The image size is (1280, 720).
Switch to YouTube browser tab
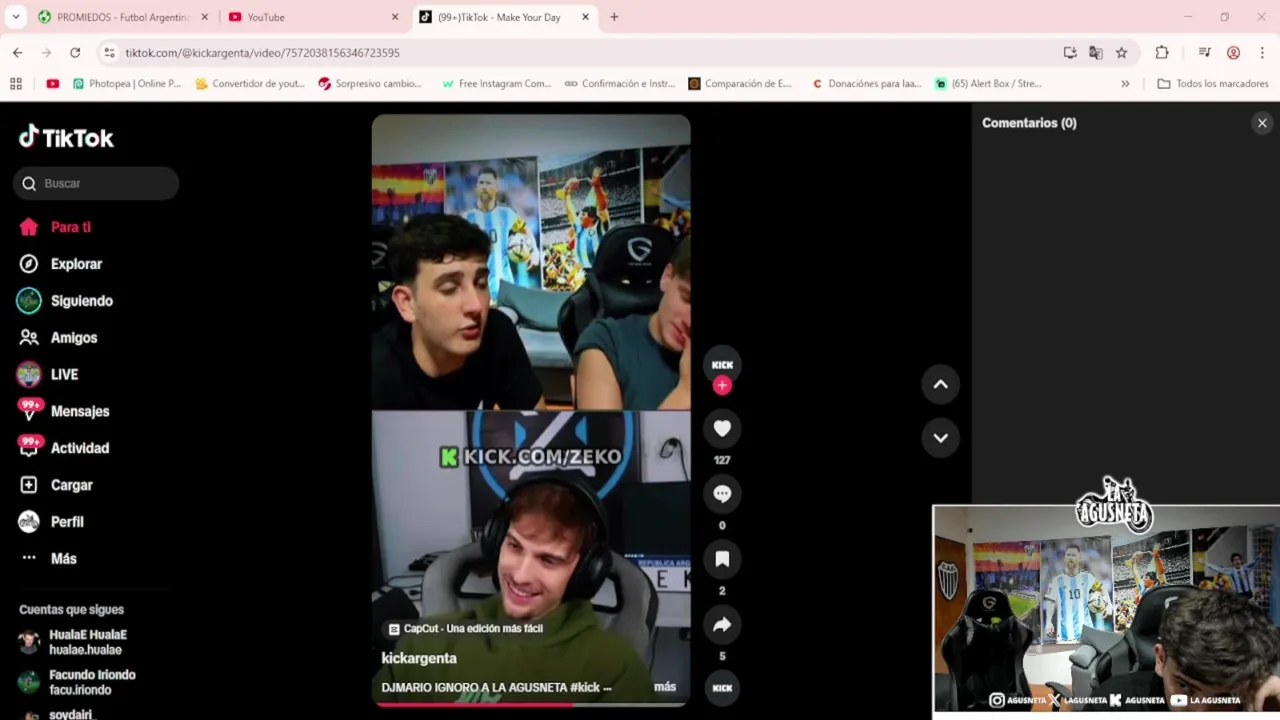coord(313,17)
